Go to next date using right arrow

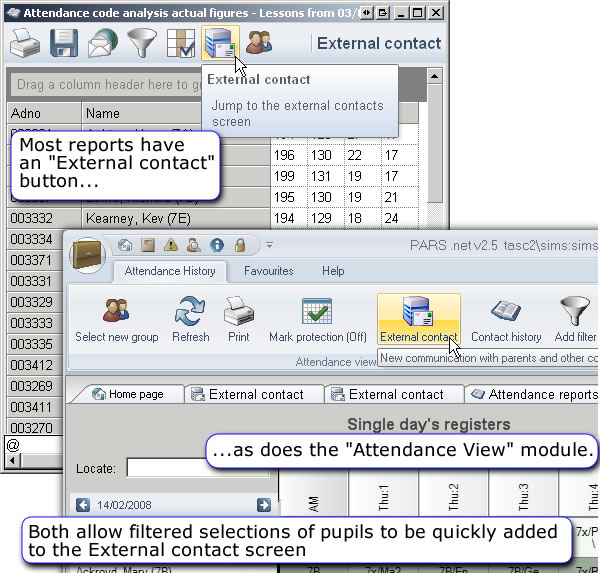264,506
